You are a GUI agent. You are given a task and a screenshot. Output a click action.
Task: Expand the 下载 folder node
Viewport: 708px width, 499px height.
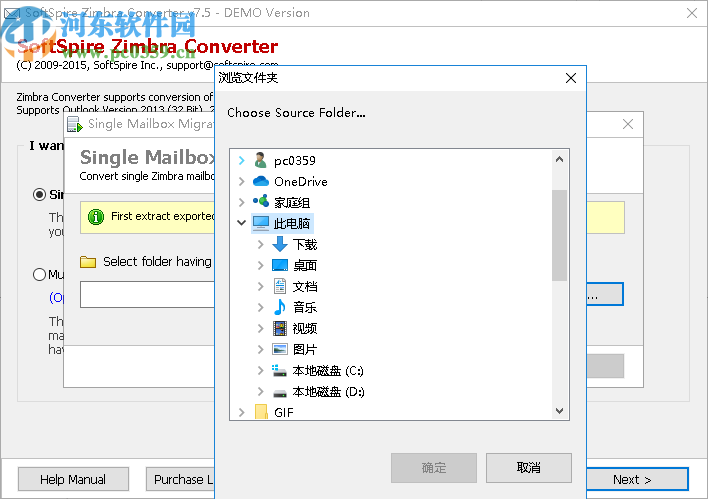[261, 244]
